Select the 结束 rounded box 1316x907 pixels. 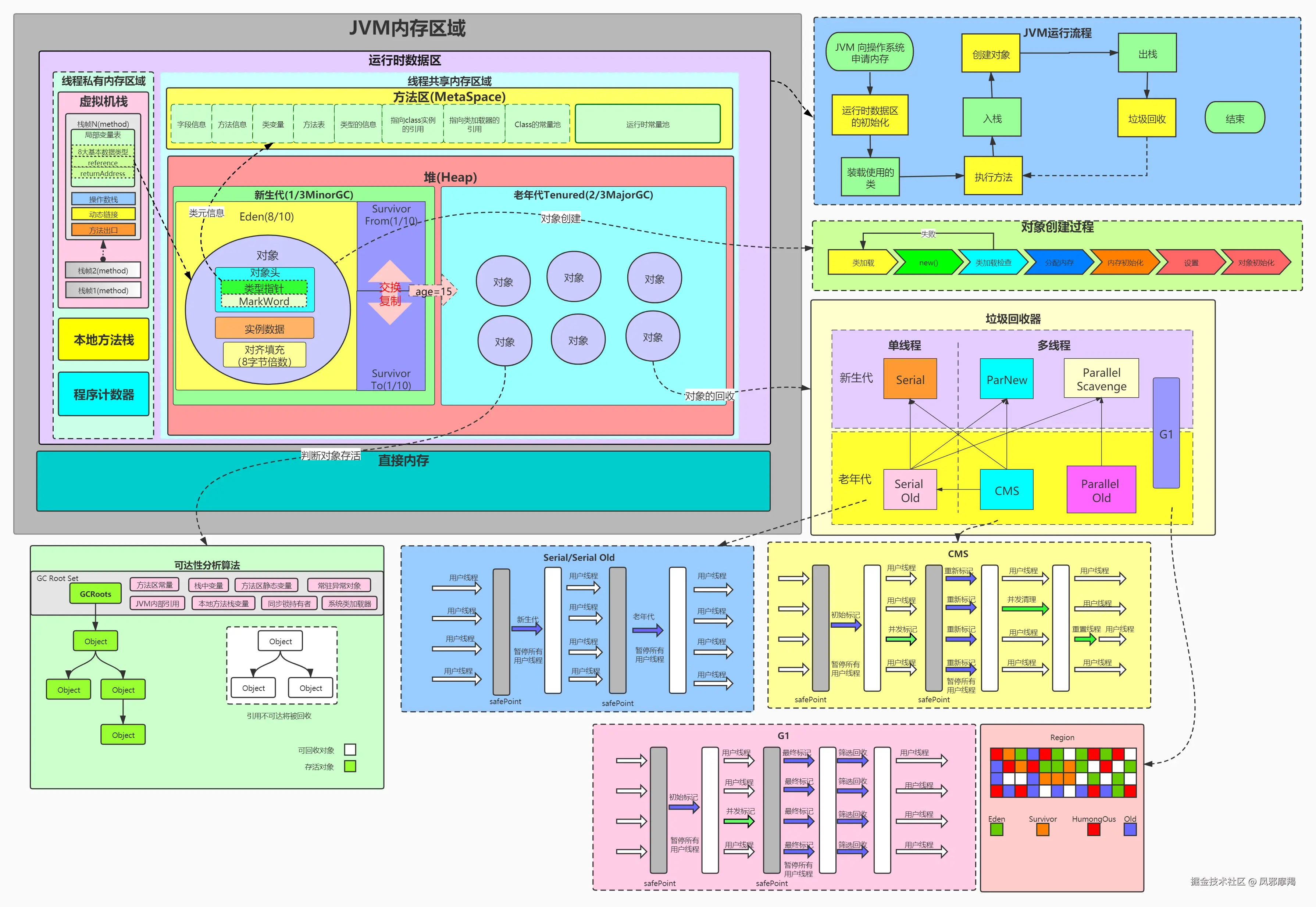[x=1234, y=118]
